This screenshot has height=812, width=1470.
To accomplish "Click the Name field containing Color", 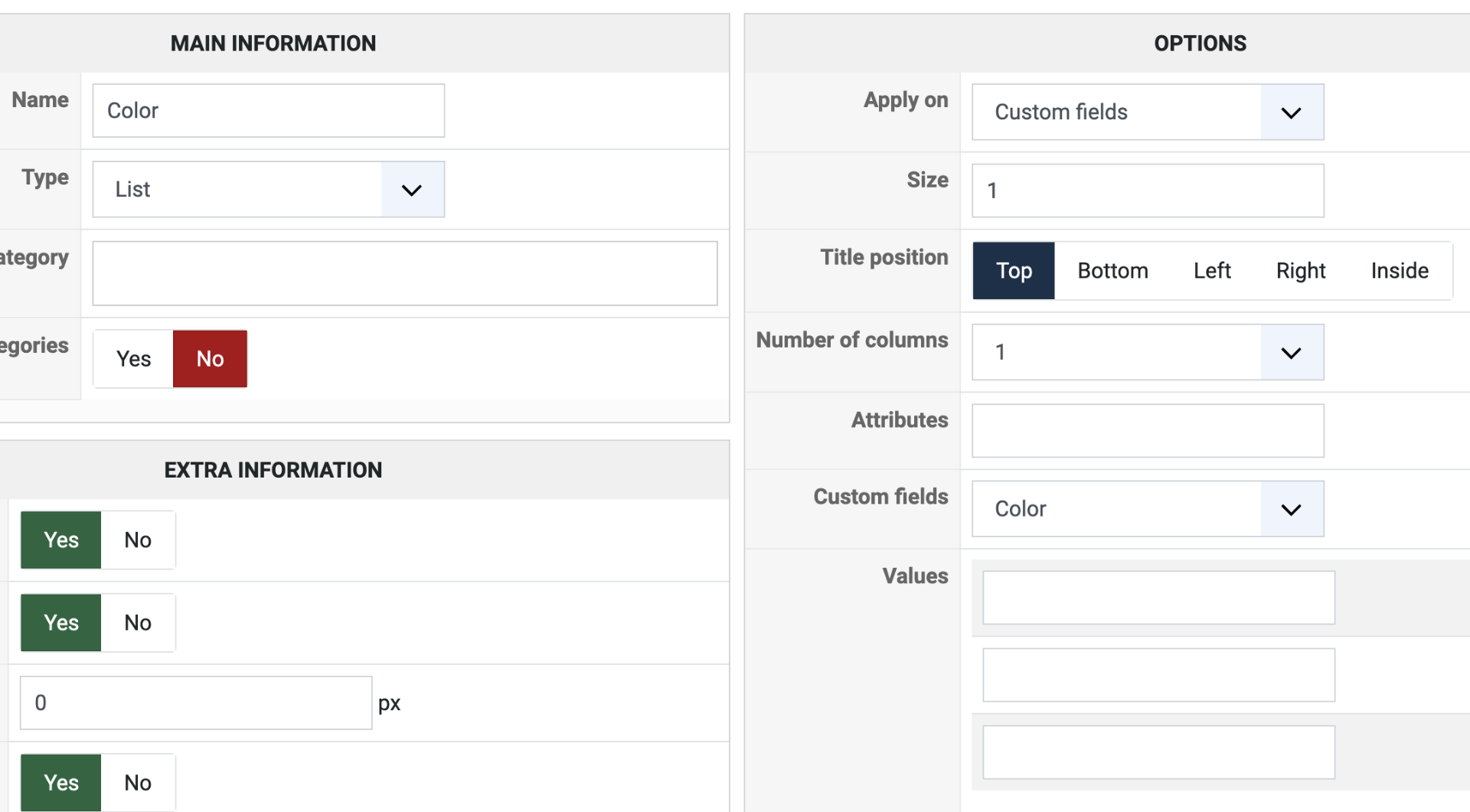I will pyautogui.click(x=268, y=111).
